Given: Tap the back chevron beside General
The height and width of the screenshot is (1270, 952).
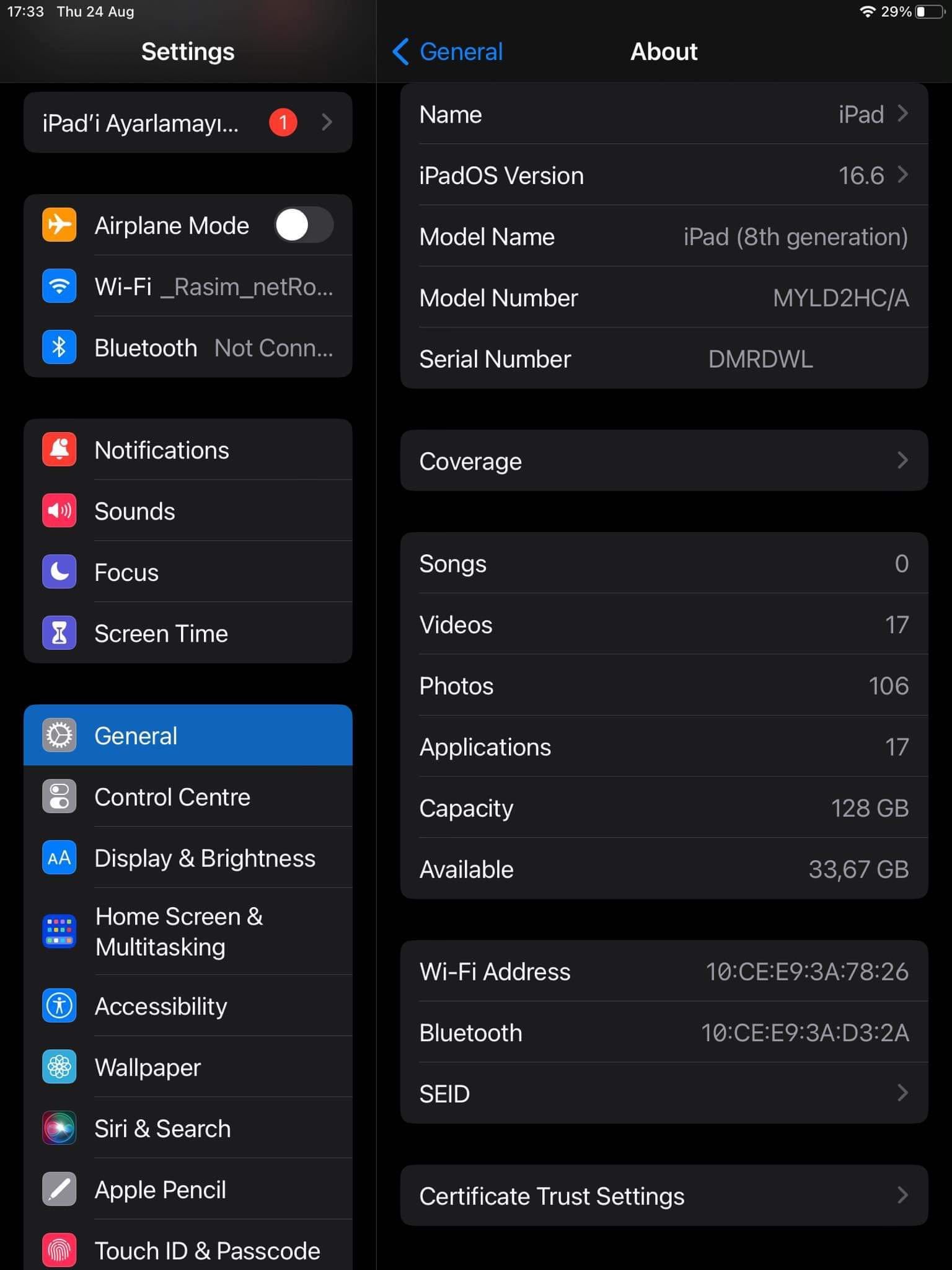Looking at the screenshot, I should (401, 51).
